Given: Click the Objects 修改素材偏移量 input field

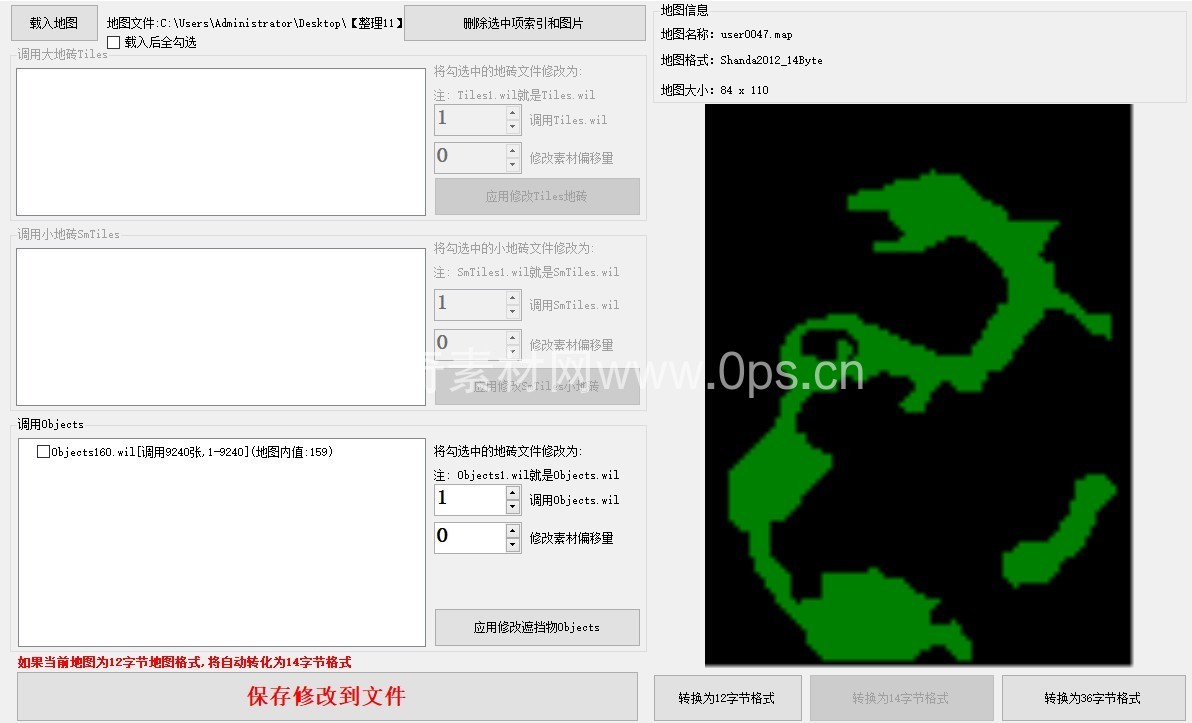Looking at the screenshot, I should click(470, 538).
